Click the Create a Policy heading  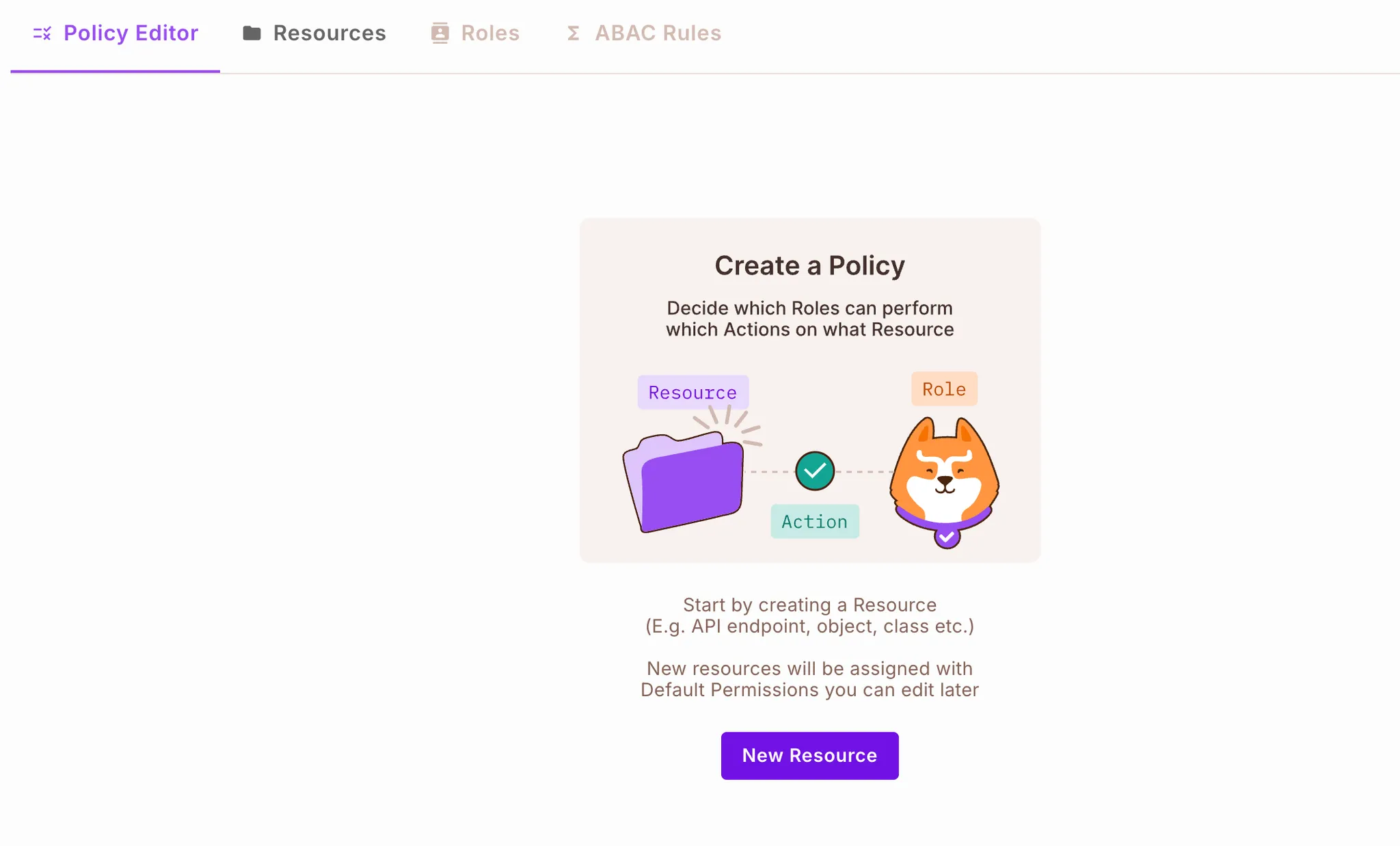click(x=809, y=265)
